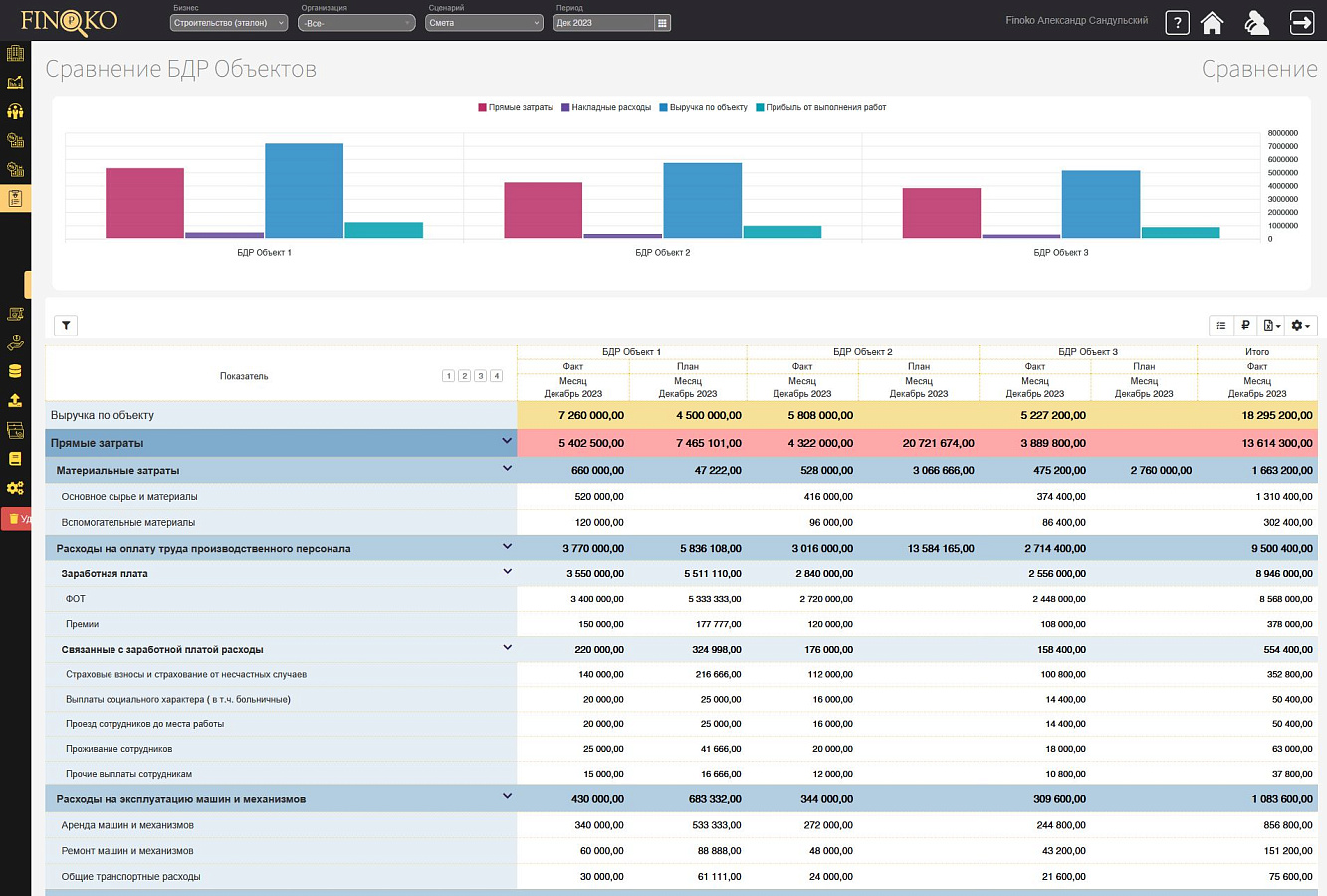Collapse Расходы на эксплуатацию машин chevron
The height and width of the screenshot is (896, 1327).
507,796
